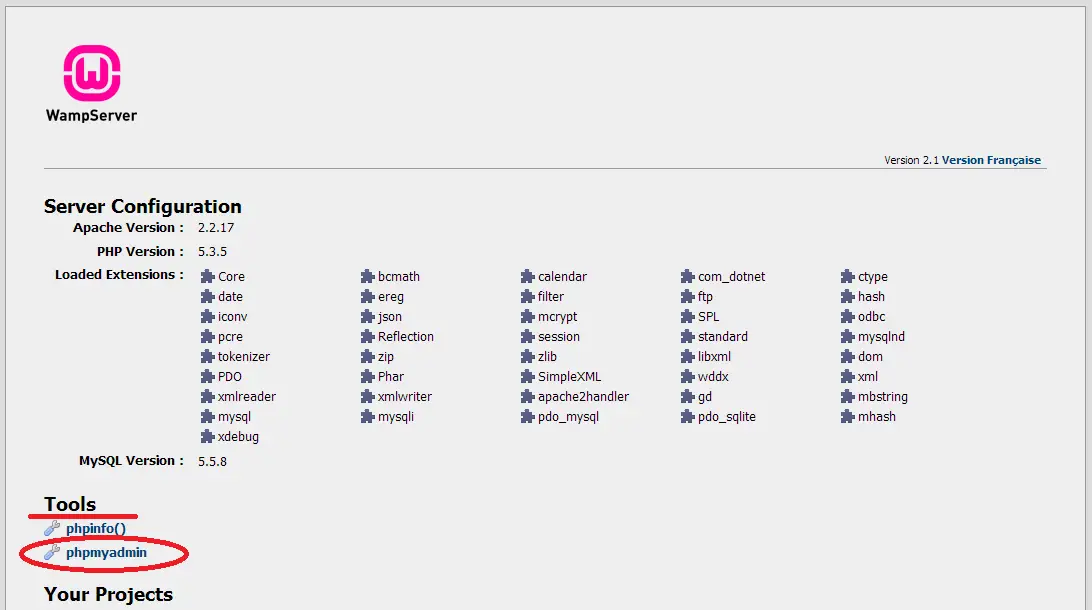Click the wrench icon beside phpinfo()

coord(52,529)
